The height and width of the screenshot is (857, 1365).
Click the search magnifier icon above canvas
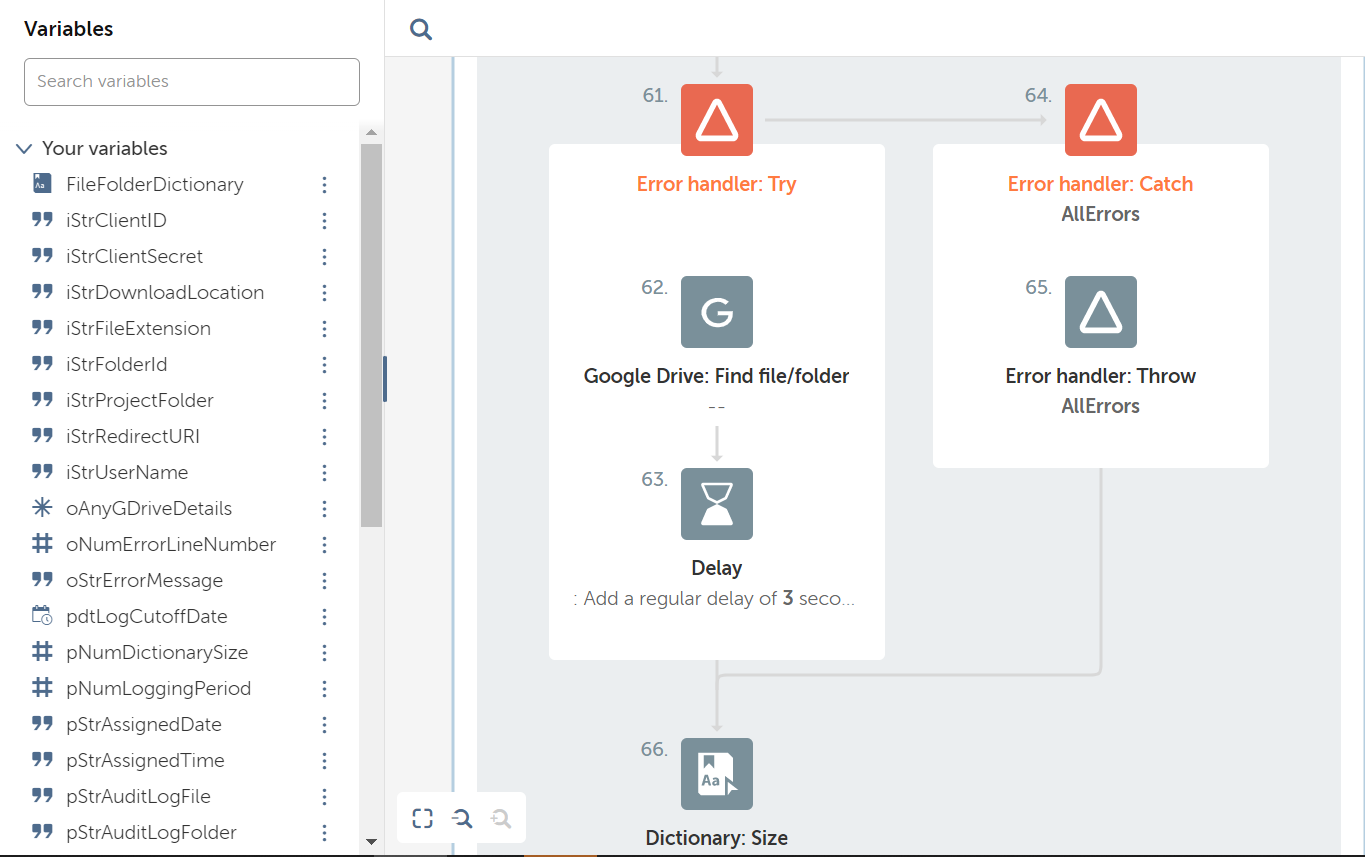point(421,29)
